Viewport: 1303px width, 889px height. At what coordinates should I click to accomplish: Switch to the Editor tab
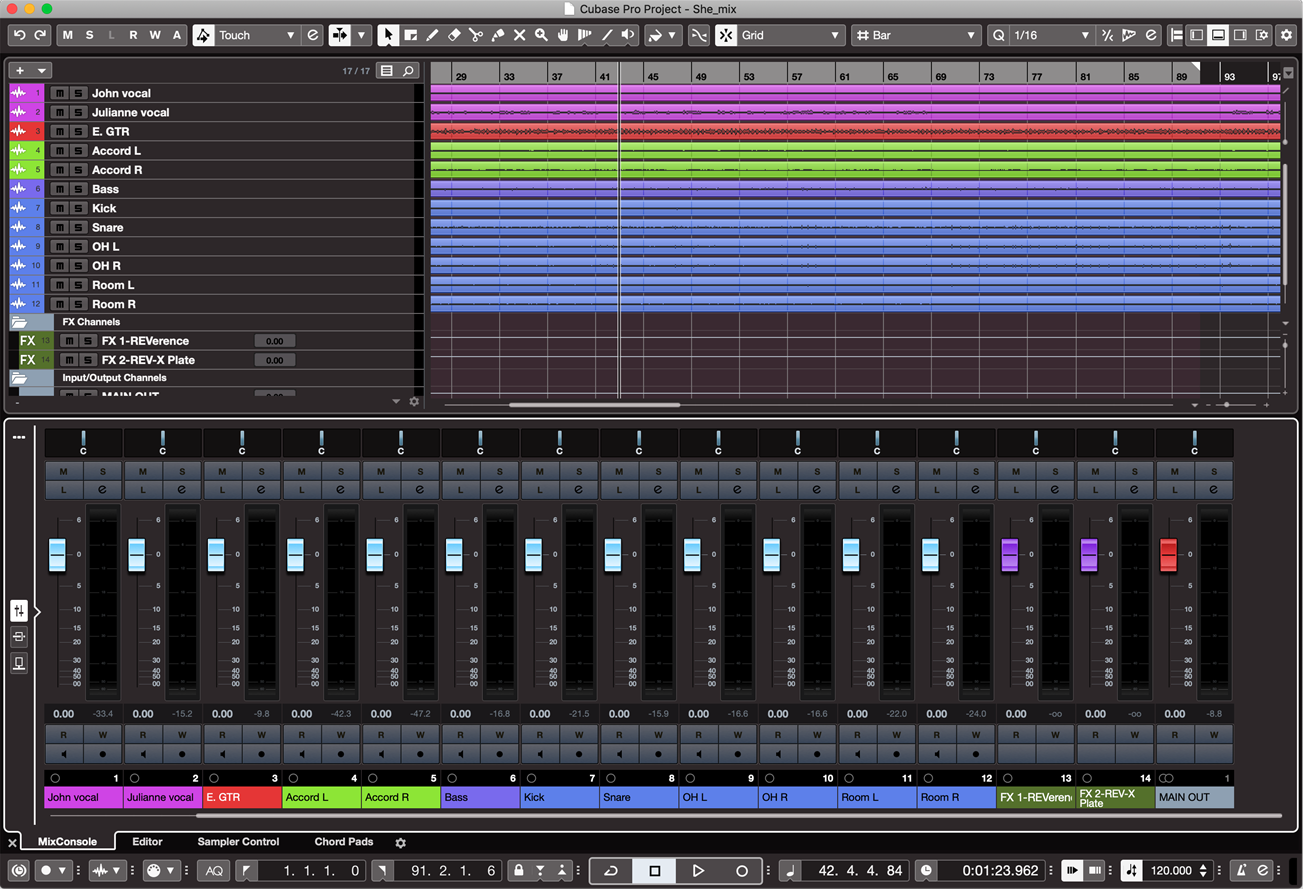(x=147, y=842)
